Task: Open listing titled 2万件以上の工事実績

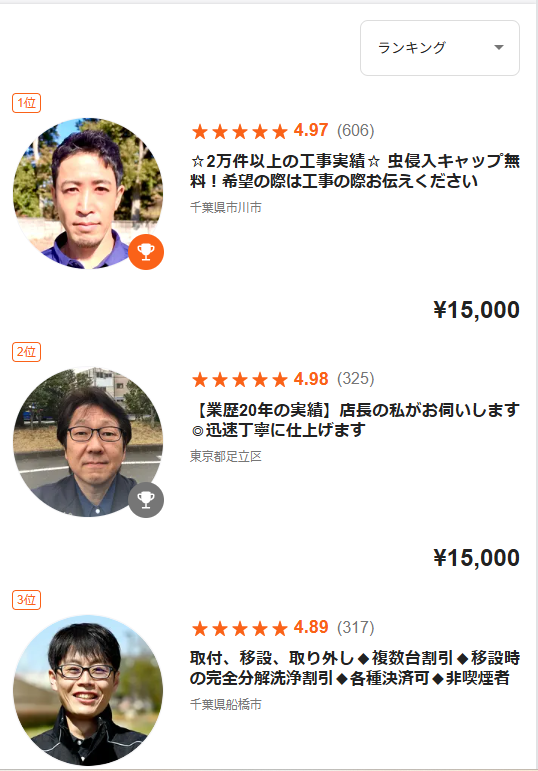Action: tap(355, 171)
